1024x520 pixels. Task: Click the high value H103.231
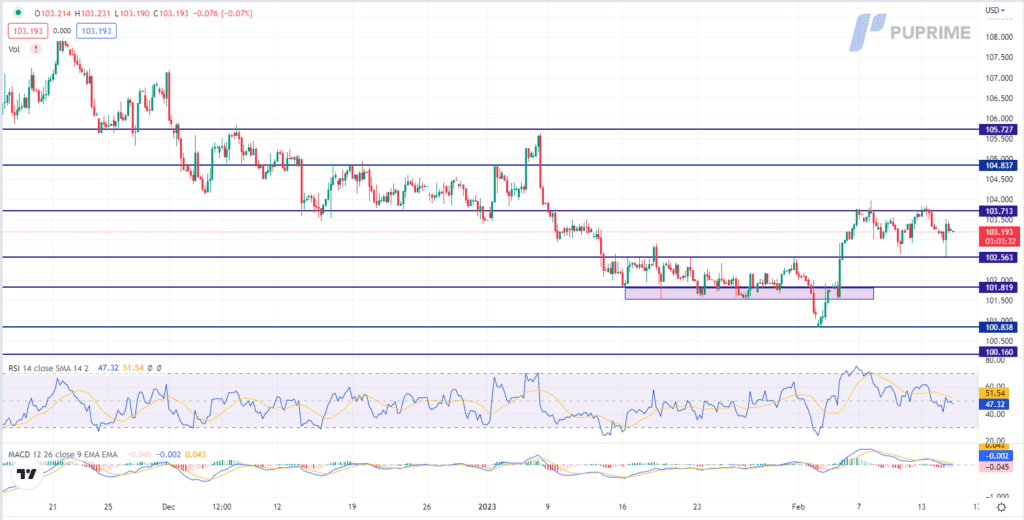pos(93,12)
